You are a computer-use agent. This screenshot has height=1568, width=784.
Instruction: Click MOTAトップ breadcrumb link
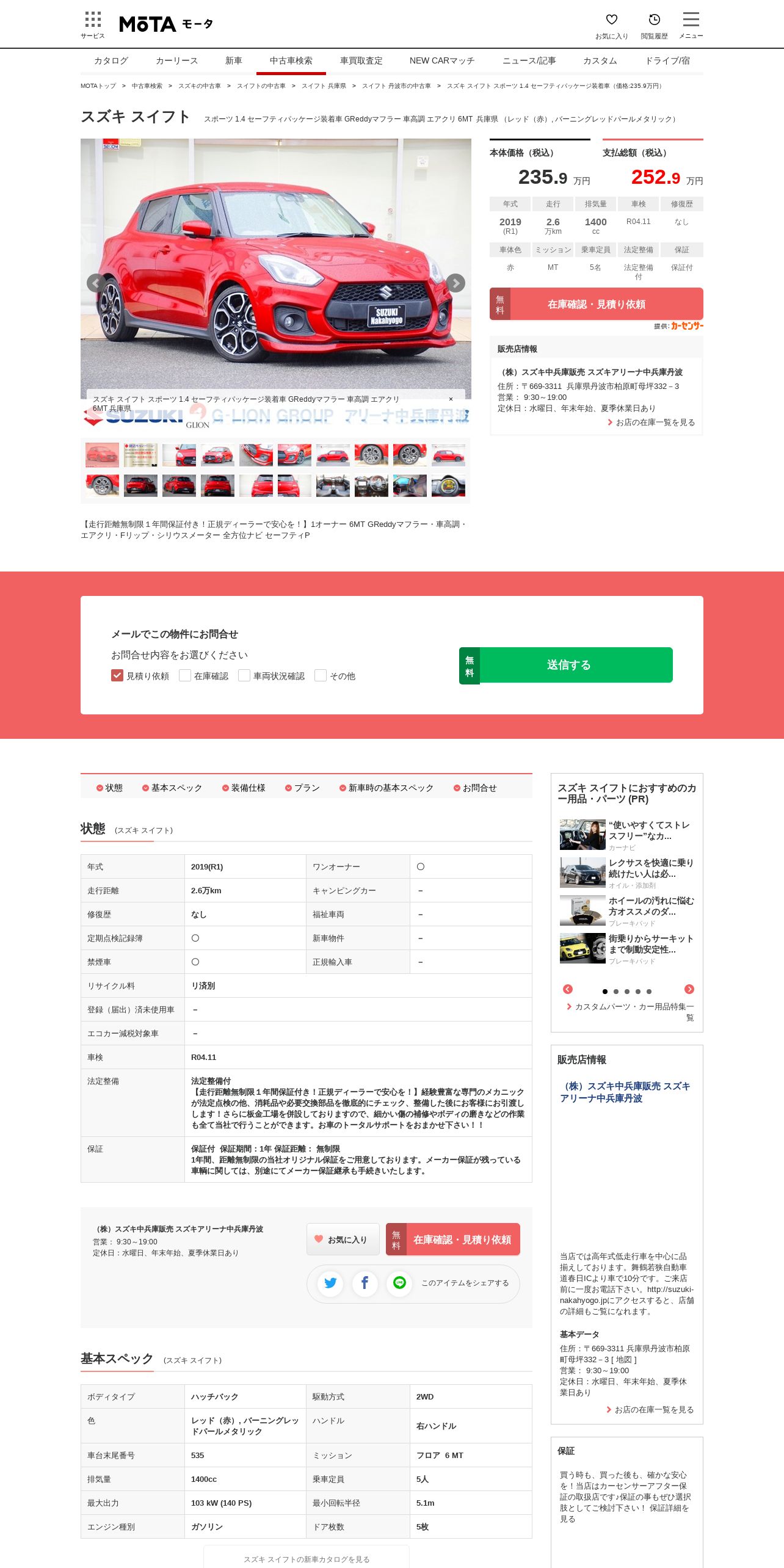click(x=98, y=86)
